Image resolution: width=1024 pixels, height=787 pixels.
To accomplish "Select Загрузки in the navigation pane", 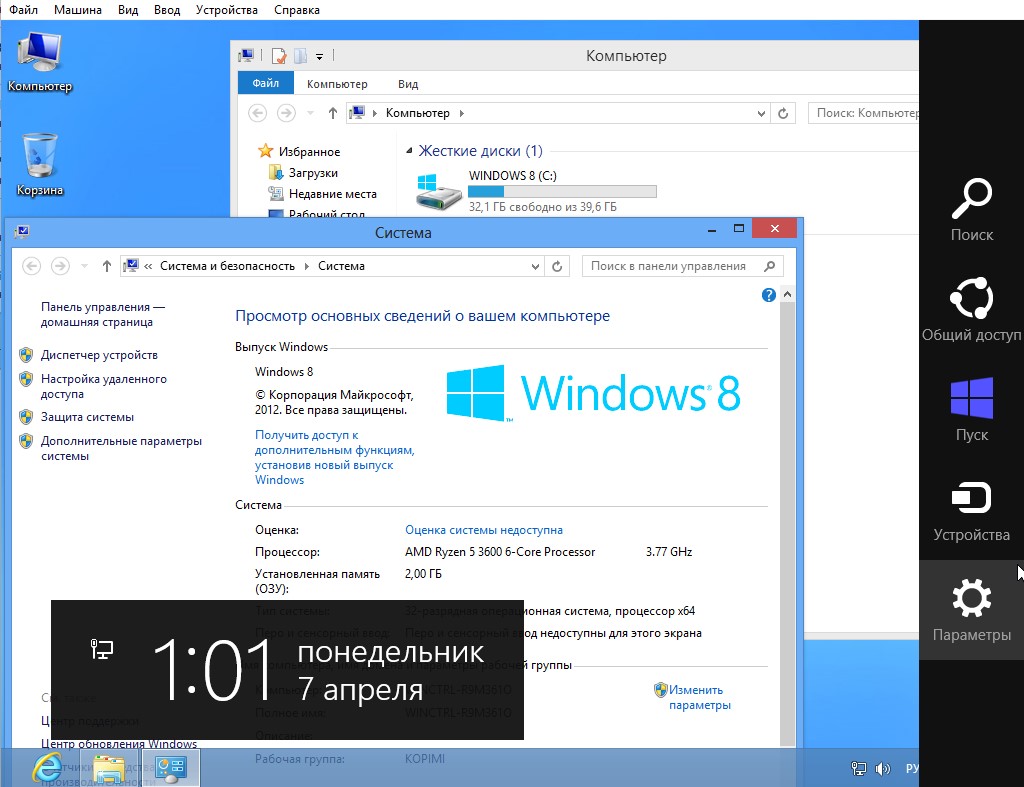I will (x=313, y=172).
